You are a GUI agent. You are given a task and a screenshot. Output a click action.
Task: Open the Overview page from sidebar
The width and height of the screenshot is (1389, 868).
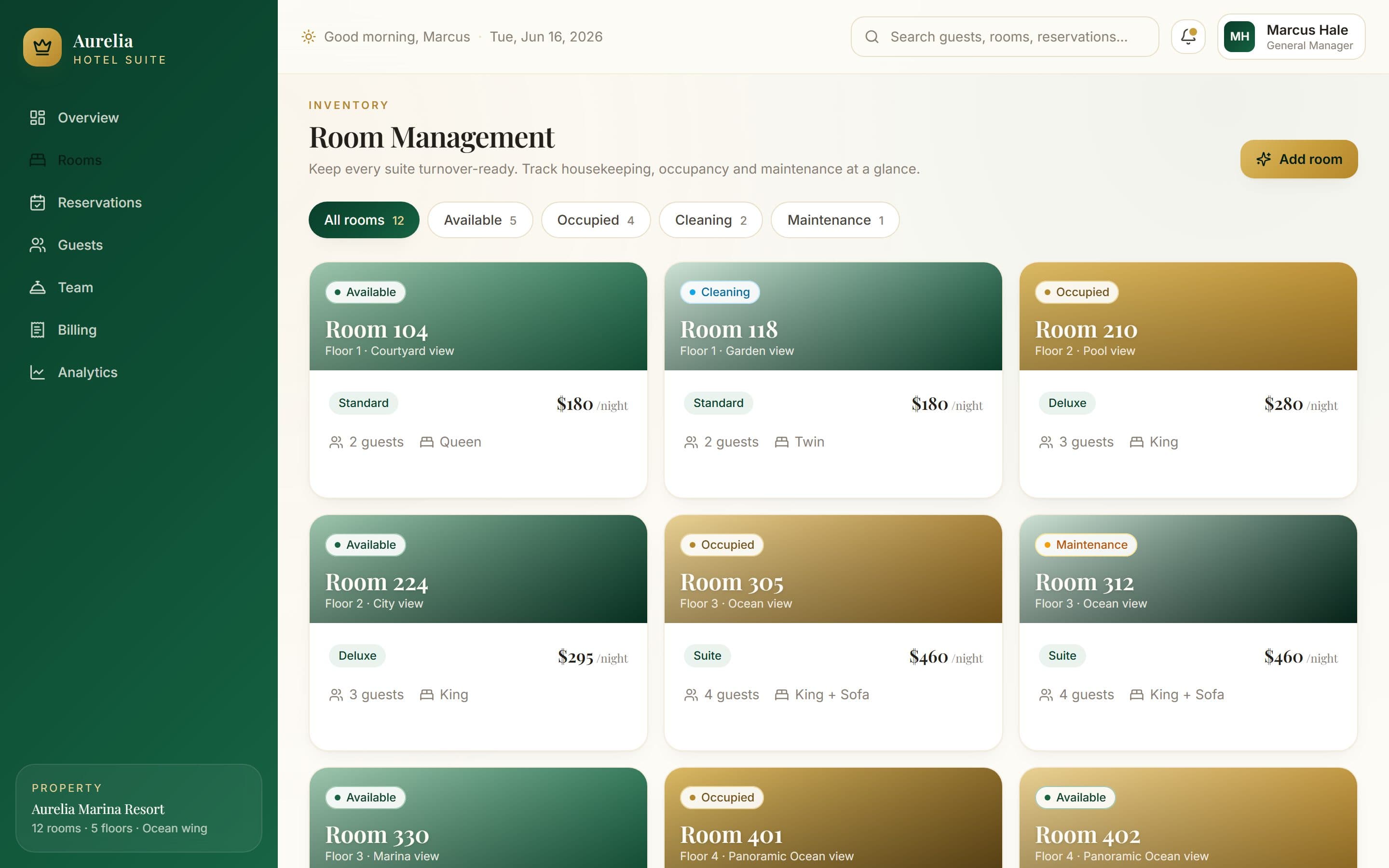(139, 118)
